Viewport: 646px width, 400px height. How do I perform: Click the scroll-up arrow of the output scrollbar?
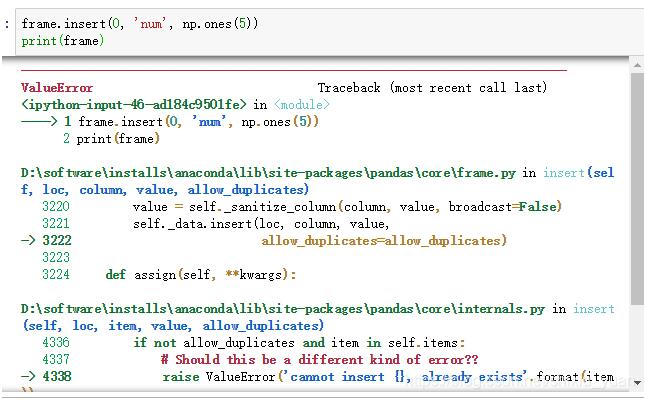636,66
